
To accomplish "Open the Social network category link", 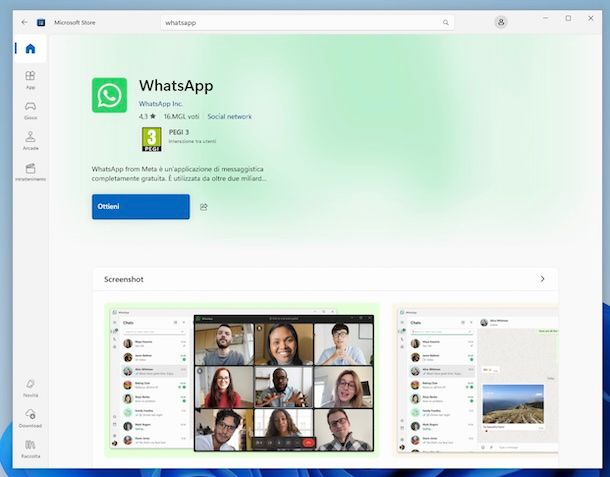I will (x=230, y=116).
